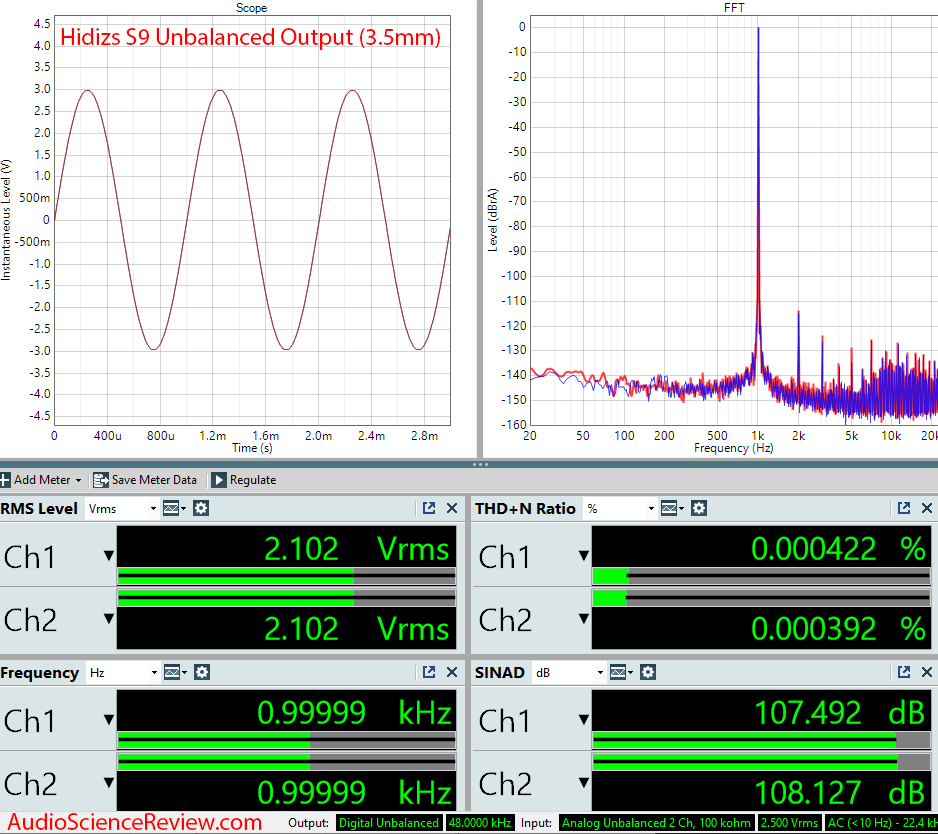Click THD+N Ratio Ch1 bar graph
This screenshot has width=938, height=834.
pyautogui.click(x=761, y=576)
